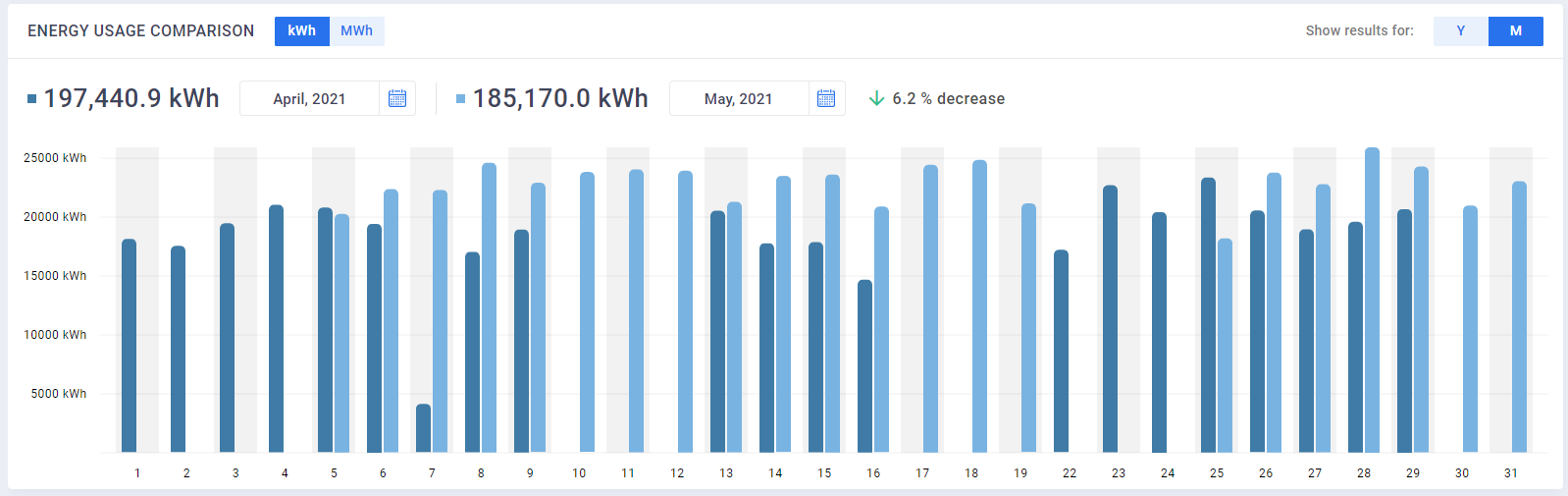Show results by year (Y)
This screenshot has width=1568, height=496.
[x=1460, y=30]
